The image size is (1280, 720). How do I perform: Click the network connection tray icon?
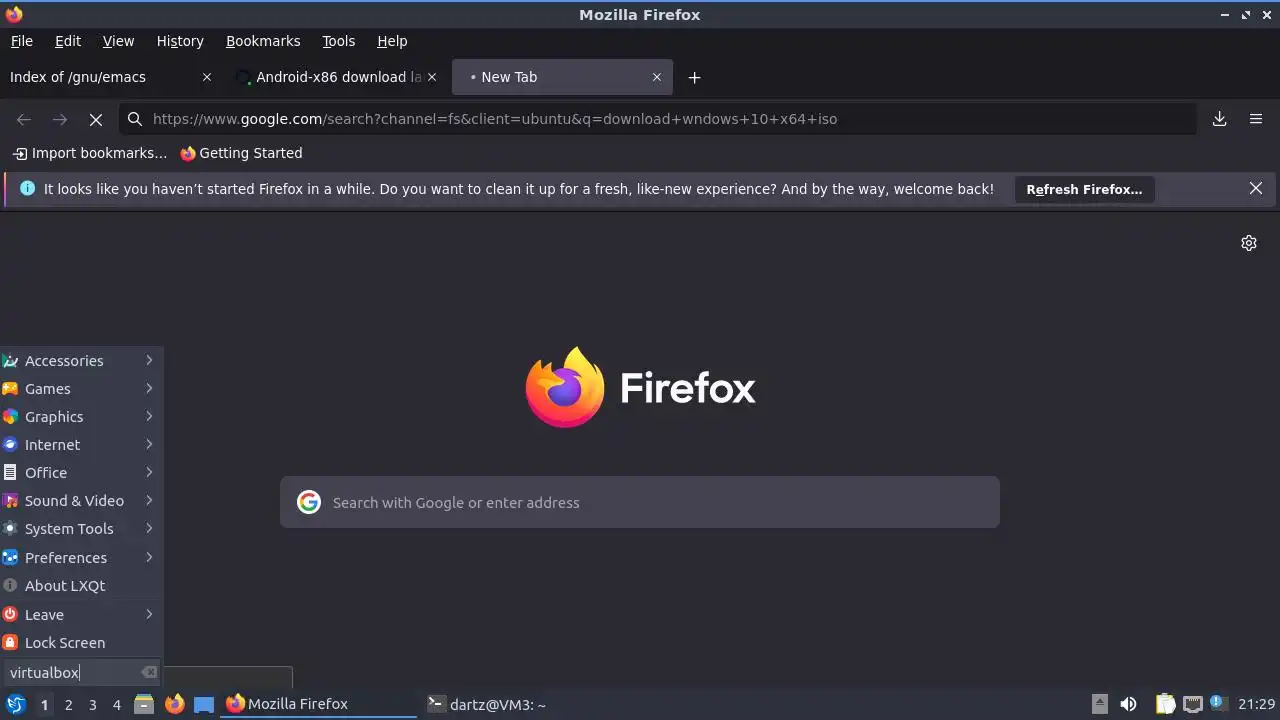pyautogui.click(x=1192, y=704)
